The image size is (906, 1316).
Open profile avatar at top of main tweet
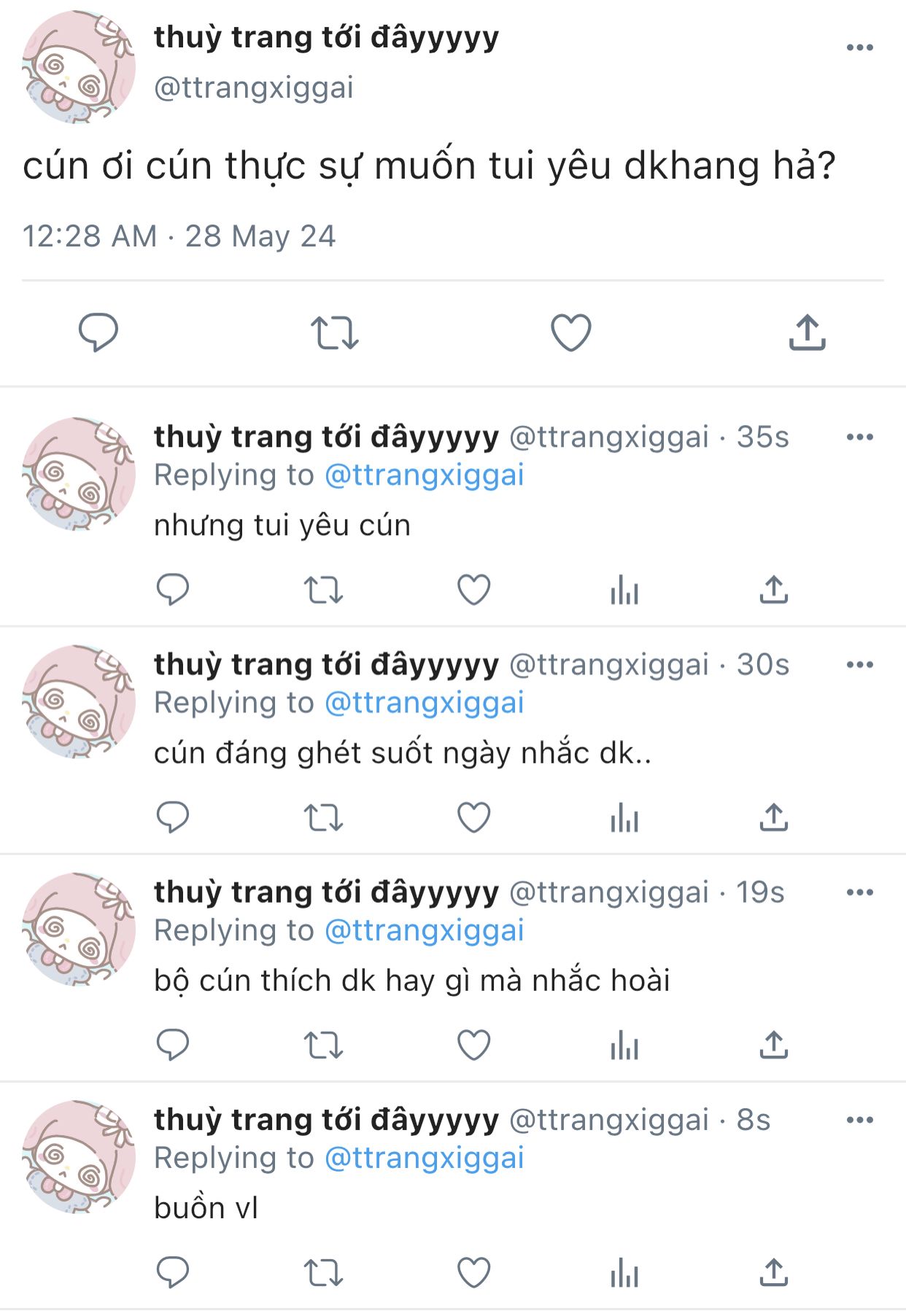click(x=79, y=67)
